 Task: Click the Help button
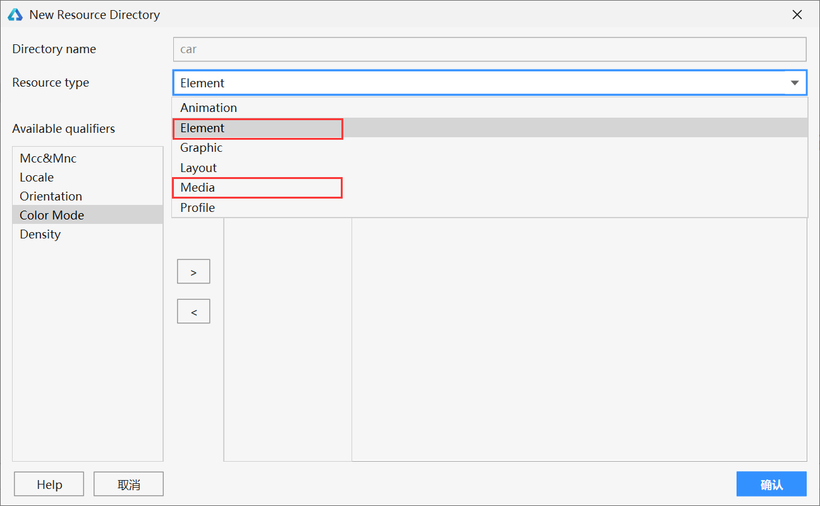(x=49, y=484)
